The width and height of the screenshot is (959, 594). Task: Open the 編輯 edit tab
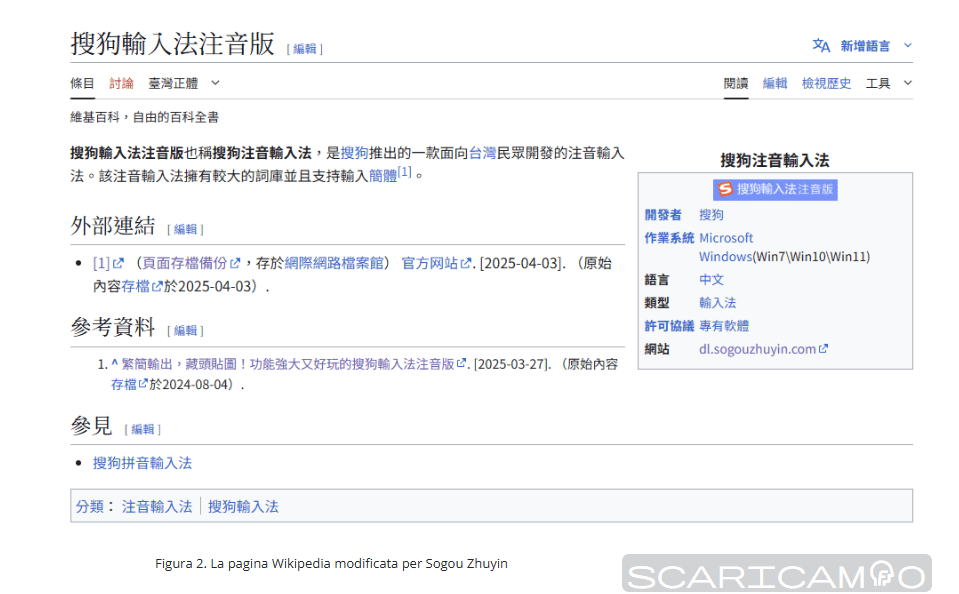[x=775, y=83]
